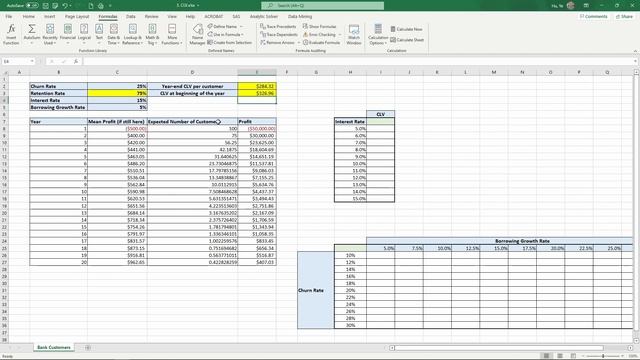The image size is (640, 360).
Task: Switch to the Insert tab
Action: [x=49, y=16]
